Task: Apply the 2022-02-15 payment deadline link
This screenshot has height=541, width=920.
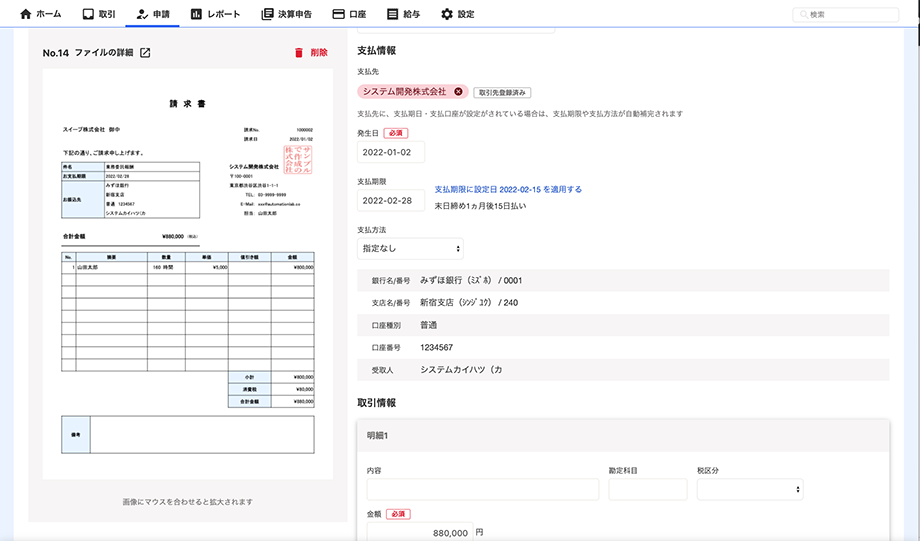Action: click(x=508, y=190)
